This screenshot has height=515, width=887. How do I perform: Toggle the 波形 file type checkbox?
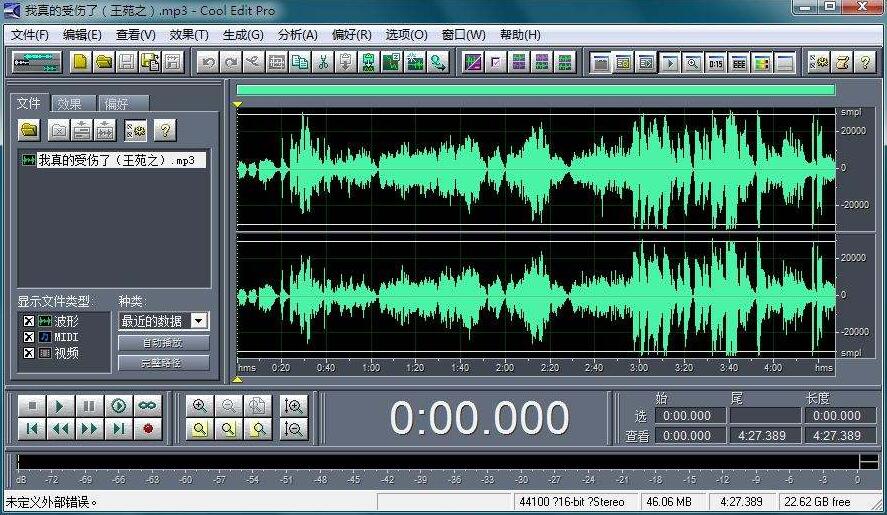tap(29, 321)
